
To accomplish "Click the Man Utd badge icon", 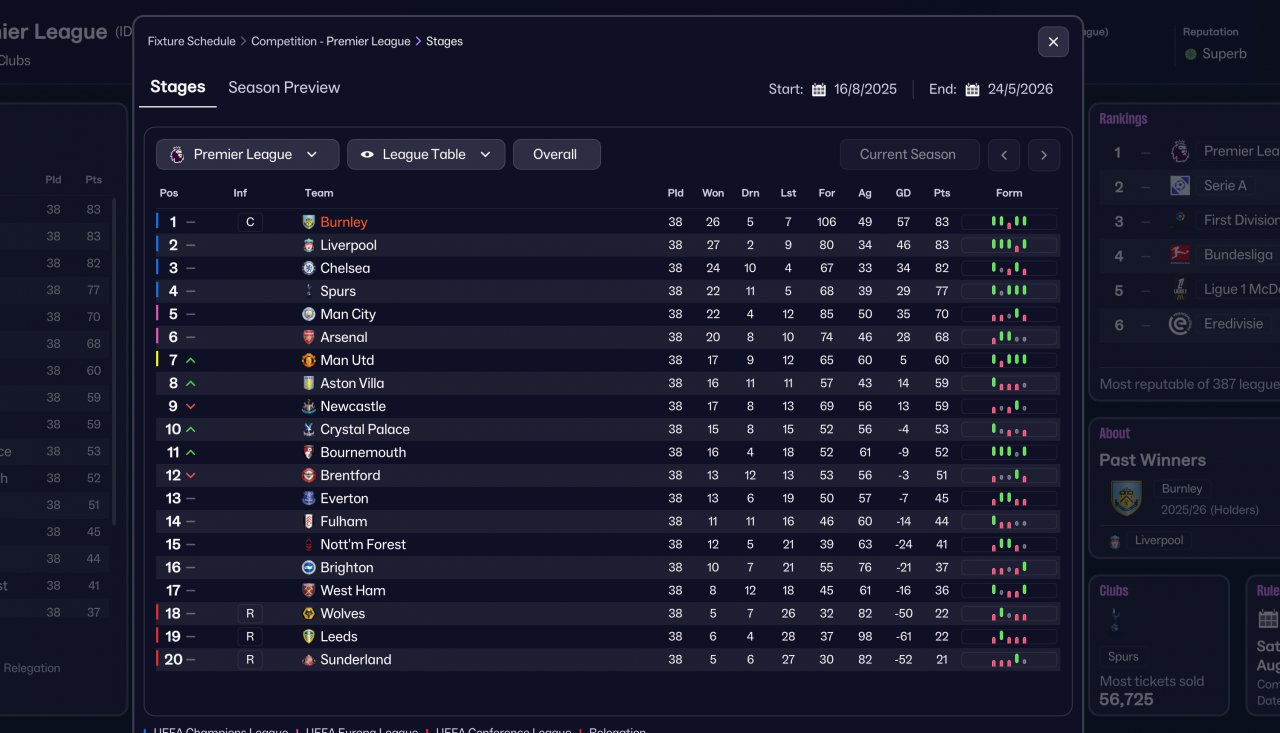I will (308, 360).
